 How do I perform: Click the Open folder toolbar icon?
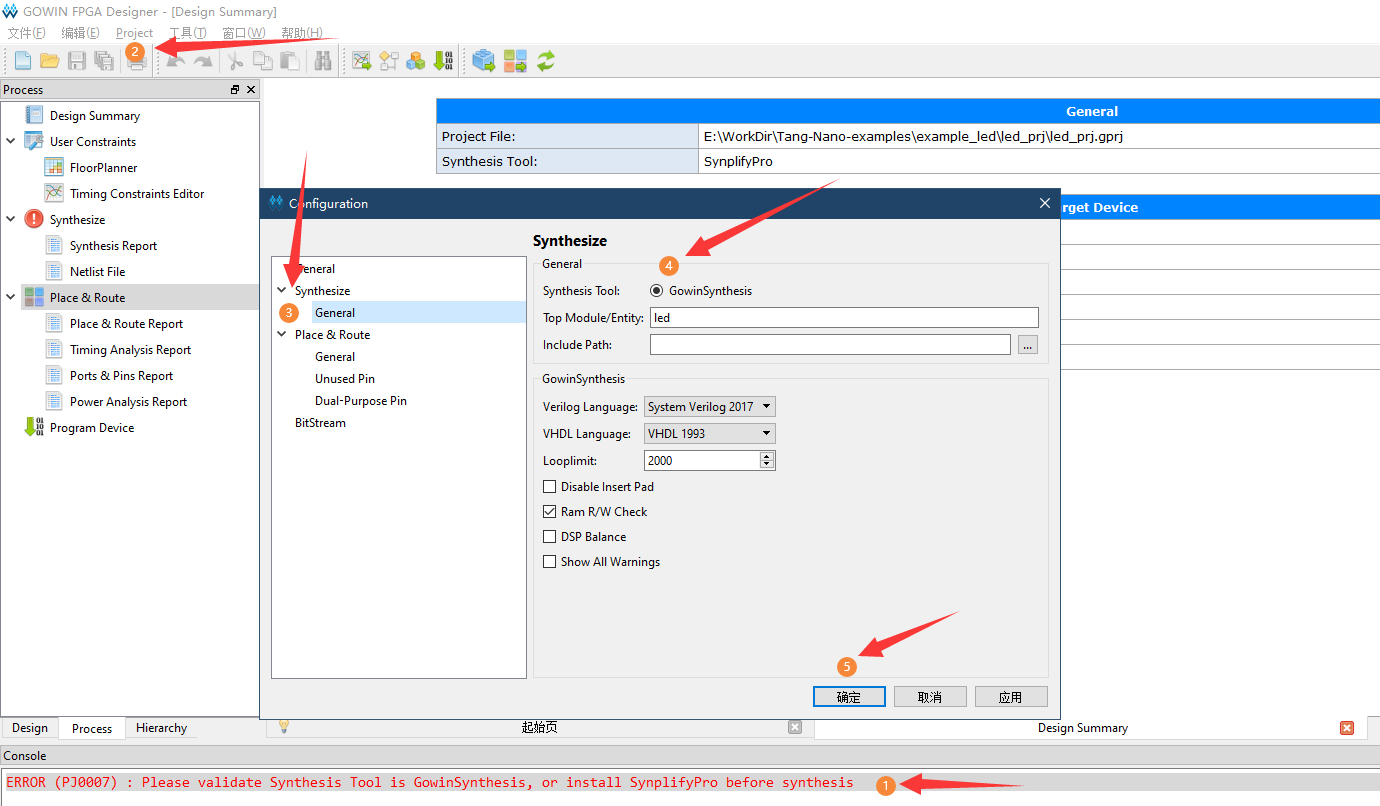tap(49, 61)
